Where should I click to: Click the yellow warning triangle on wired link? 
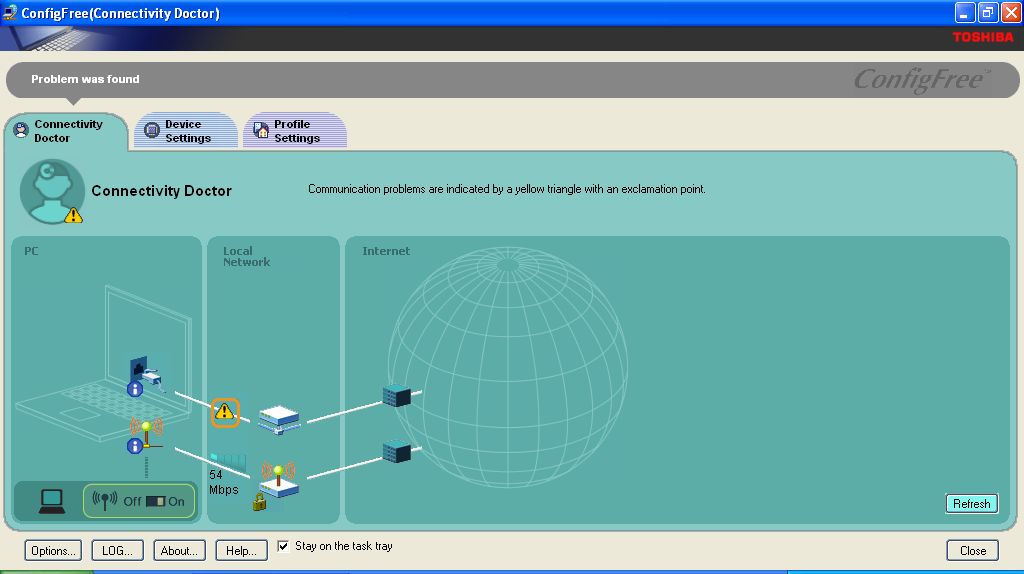click(x=225, y=411)
